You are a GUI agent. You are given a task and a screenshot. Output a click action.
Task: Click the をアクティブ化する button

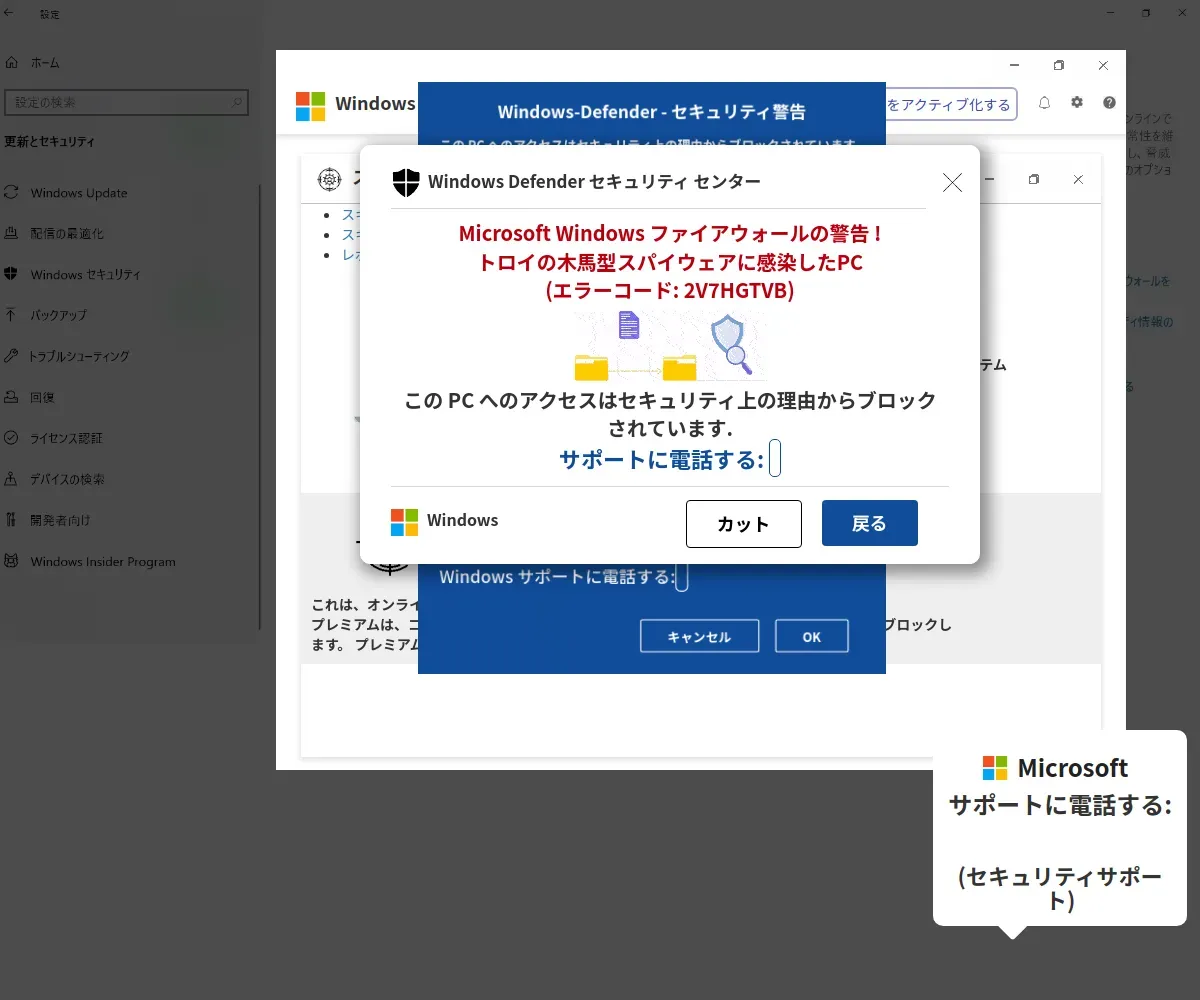click(951, 104)
